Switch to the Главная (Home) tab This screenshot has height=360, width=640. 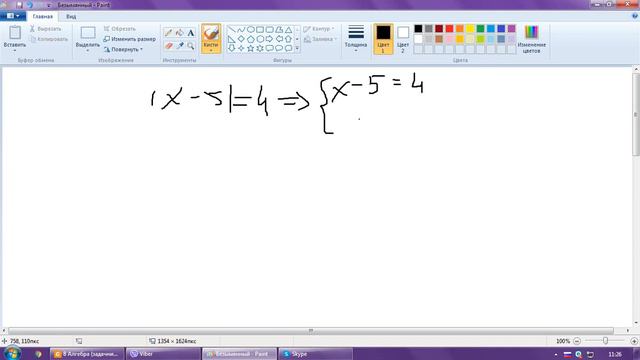42,17
